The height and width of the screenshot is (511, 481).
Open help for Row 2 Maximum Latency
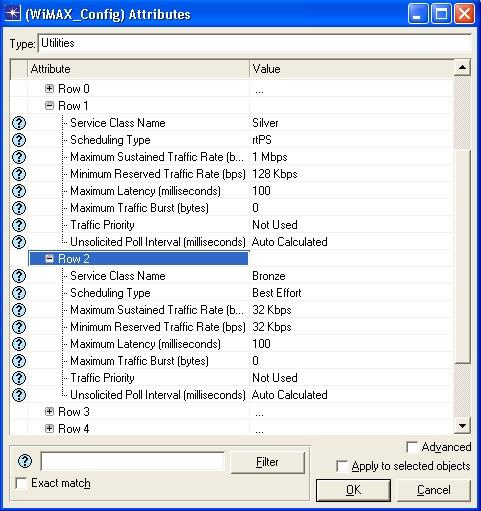(x=19, y=344)
